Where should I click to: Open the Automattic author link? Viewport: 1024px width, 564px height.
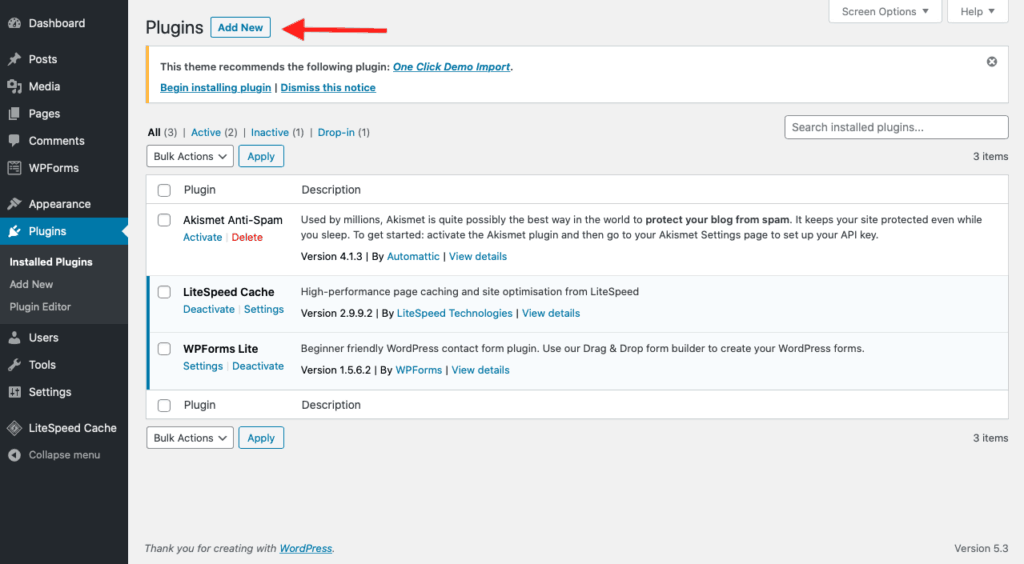click(x=413, y=257)
